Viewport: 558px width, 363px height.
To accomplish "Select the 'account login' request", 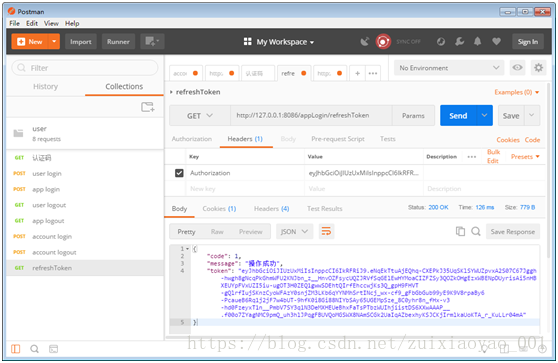I will [x=85, y=236].
